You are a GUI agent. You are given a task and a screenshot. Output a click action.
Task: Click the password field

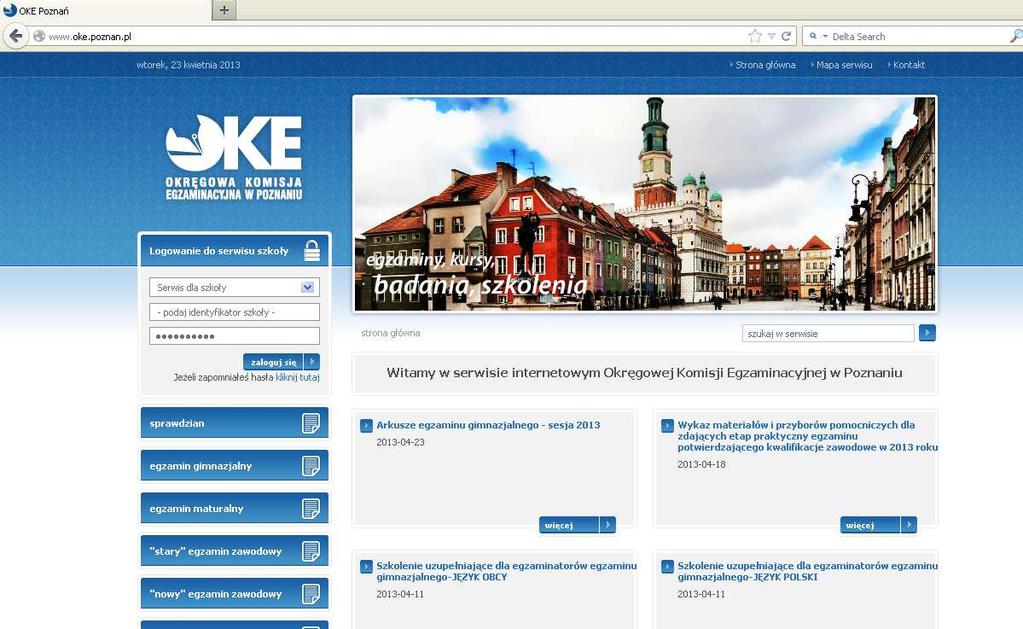click(x=234, y=336)
